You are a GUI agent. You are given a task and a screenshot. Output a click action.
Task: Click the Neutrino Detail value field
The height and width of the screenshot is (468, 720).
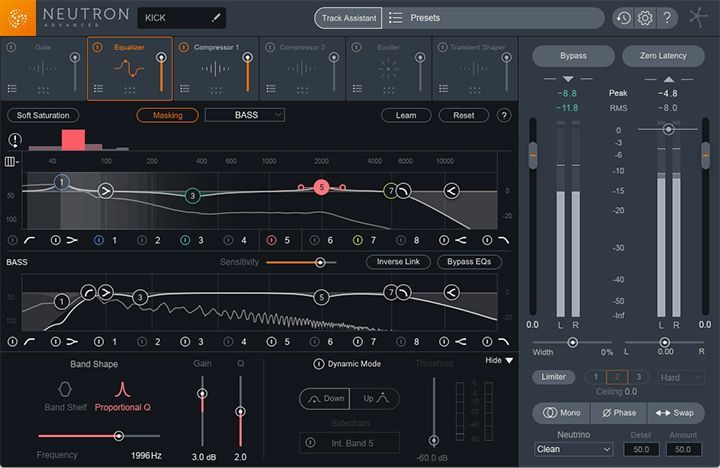pos(641,449)
